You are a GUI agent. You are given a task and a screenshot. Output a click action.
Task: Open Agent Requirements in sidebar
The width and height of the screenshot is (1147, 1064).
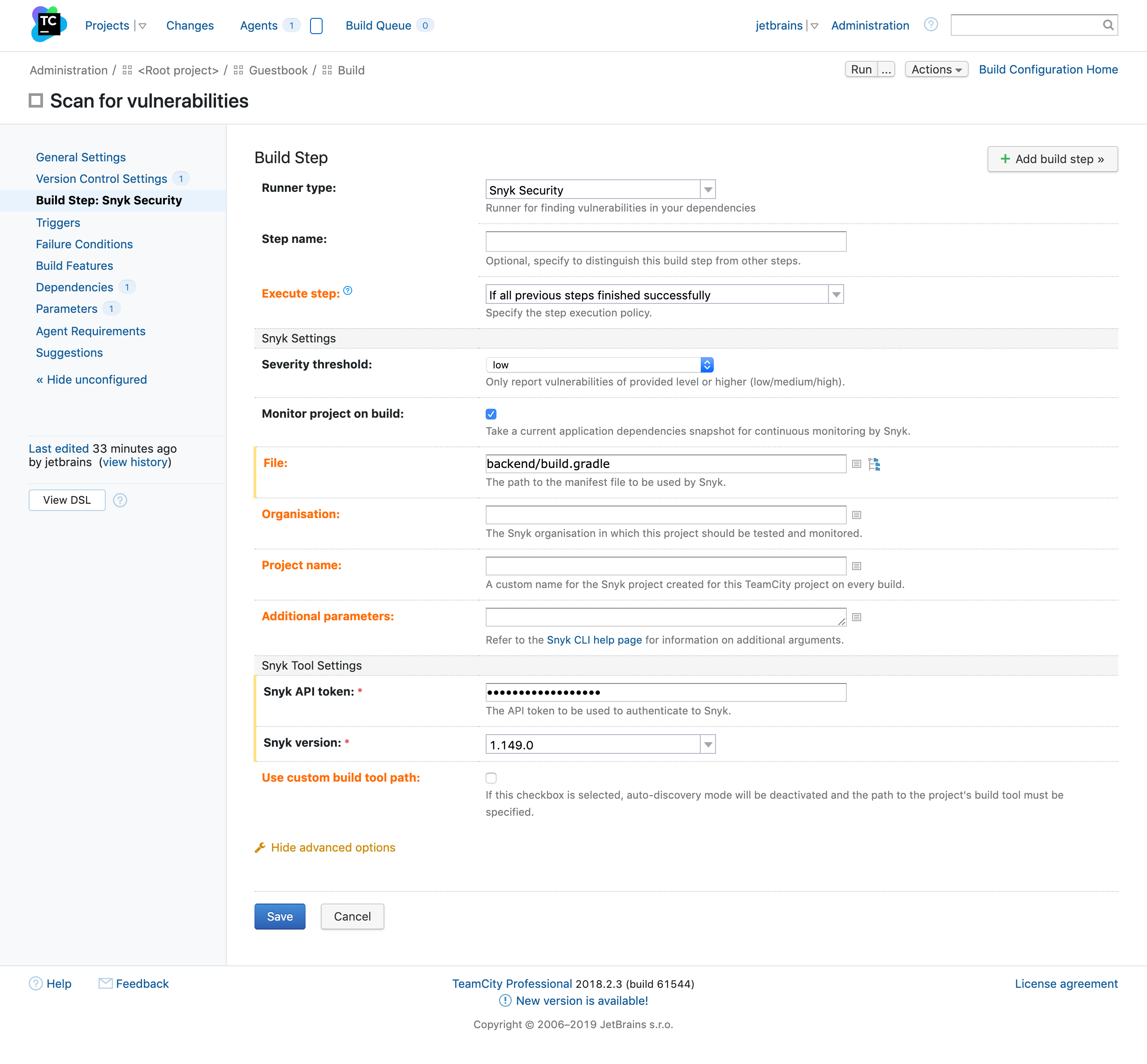(91, 331)
